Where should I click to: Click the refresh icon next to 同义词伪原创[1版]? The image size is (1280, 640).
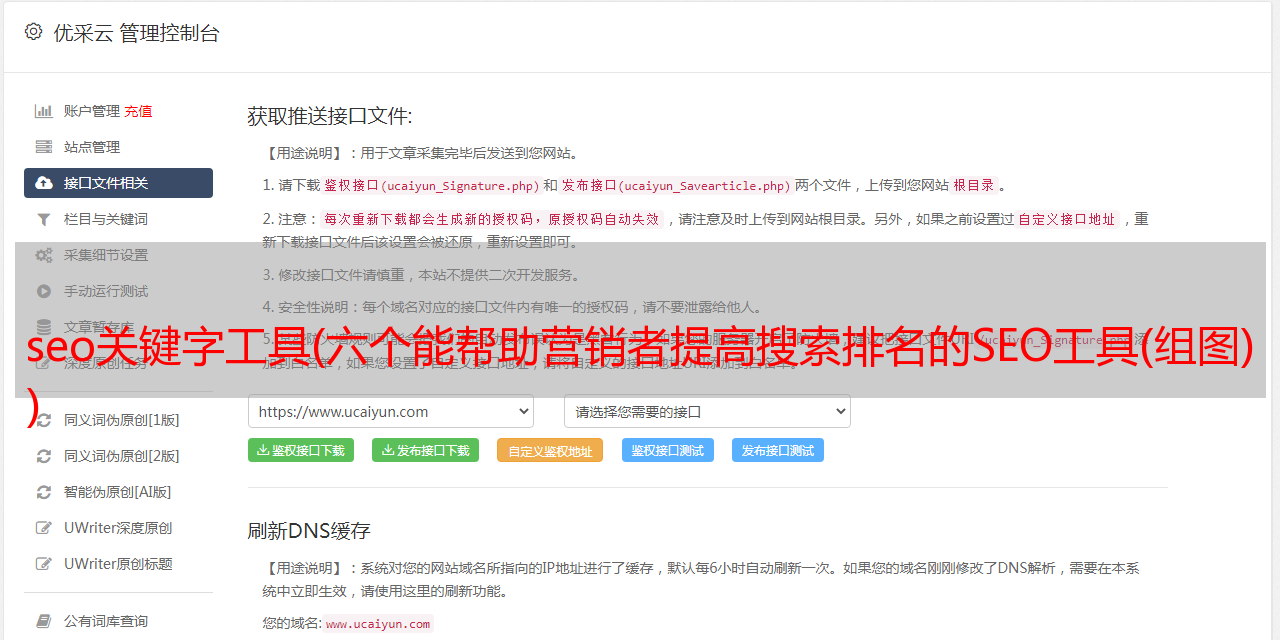(x=44, y=420)
